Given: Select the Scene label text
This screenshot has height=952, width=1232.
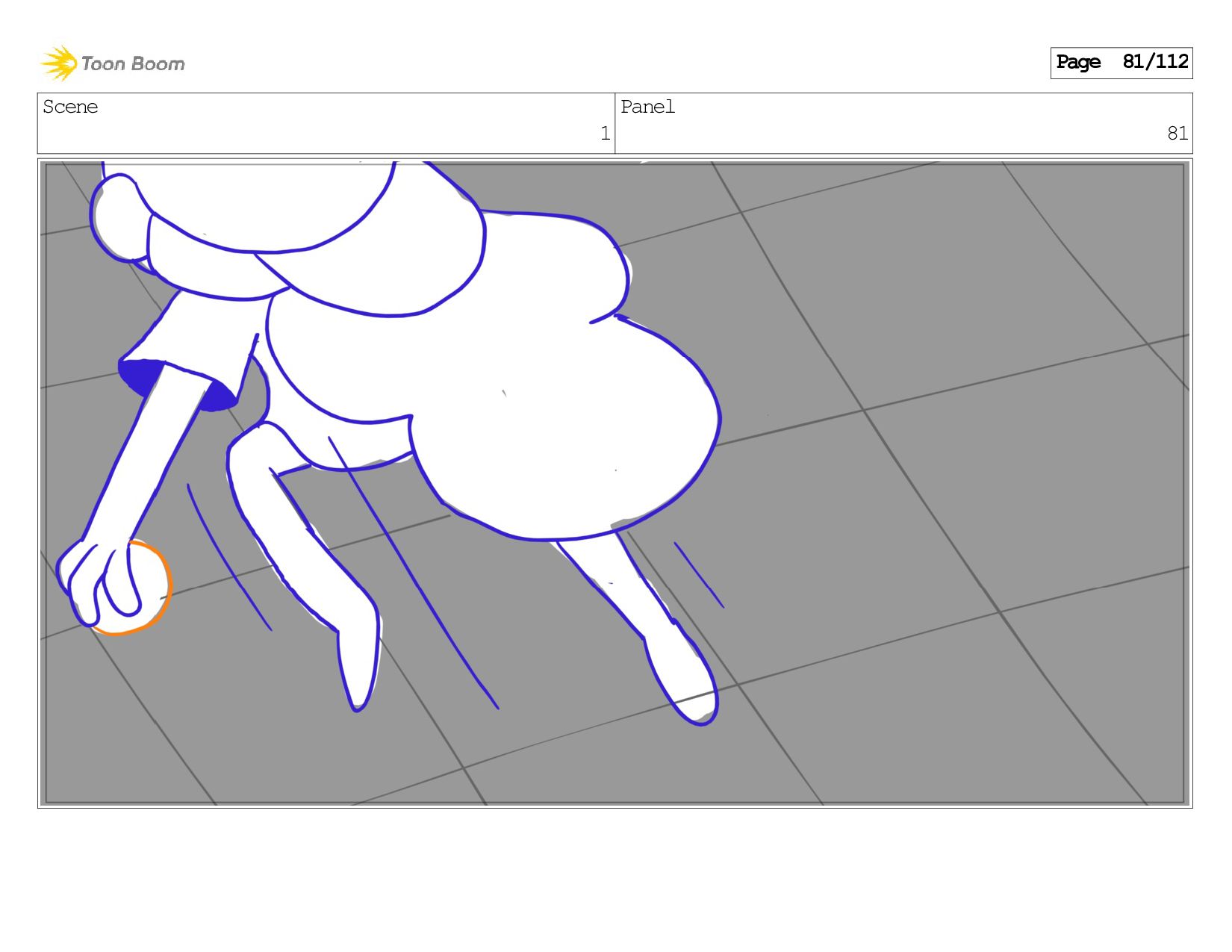Looking at the screenshot, I should tap(70, 107).
